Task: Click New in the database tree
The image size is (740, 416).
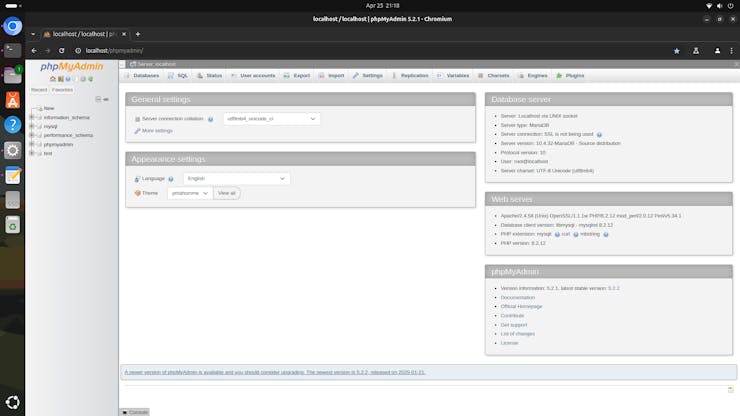Action: pyautogui.click(x=49, y=108)
